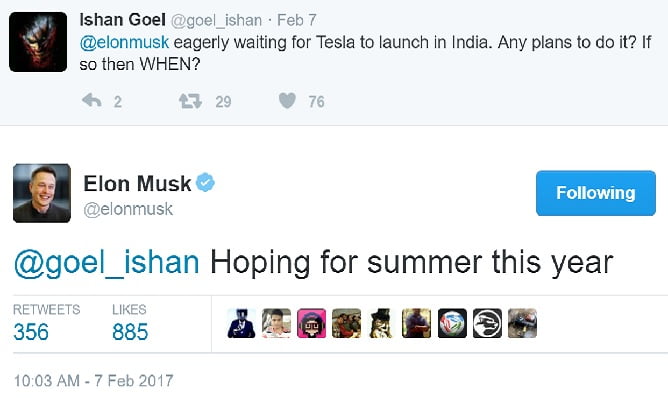
Task: Like Ishan Goel's tweet with the heart
Action: [x=286, y=101]
